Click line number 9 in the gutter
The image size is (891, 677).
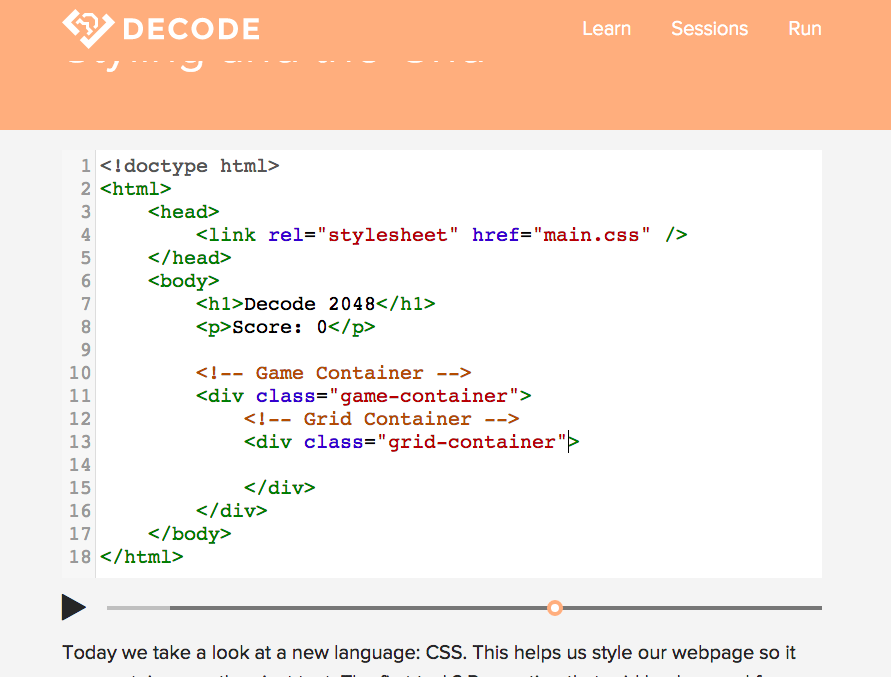[x=85, y=350]
